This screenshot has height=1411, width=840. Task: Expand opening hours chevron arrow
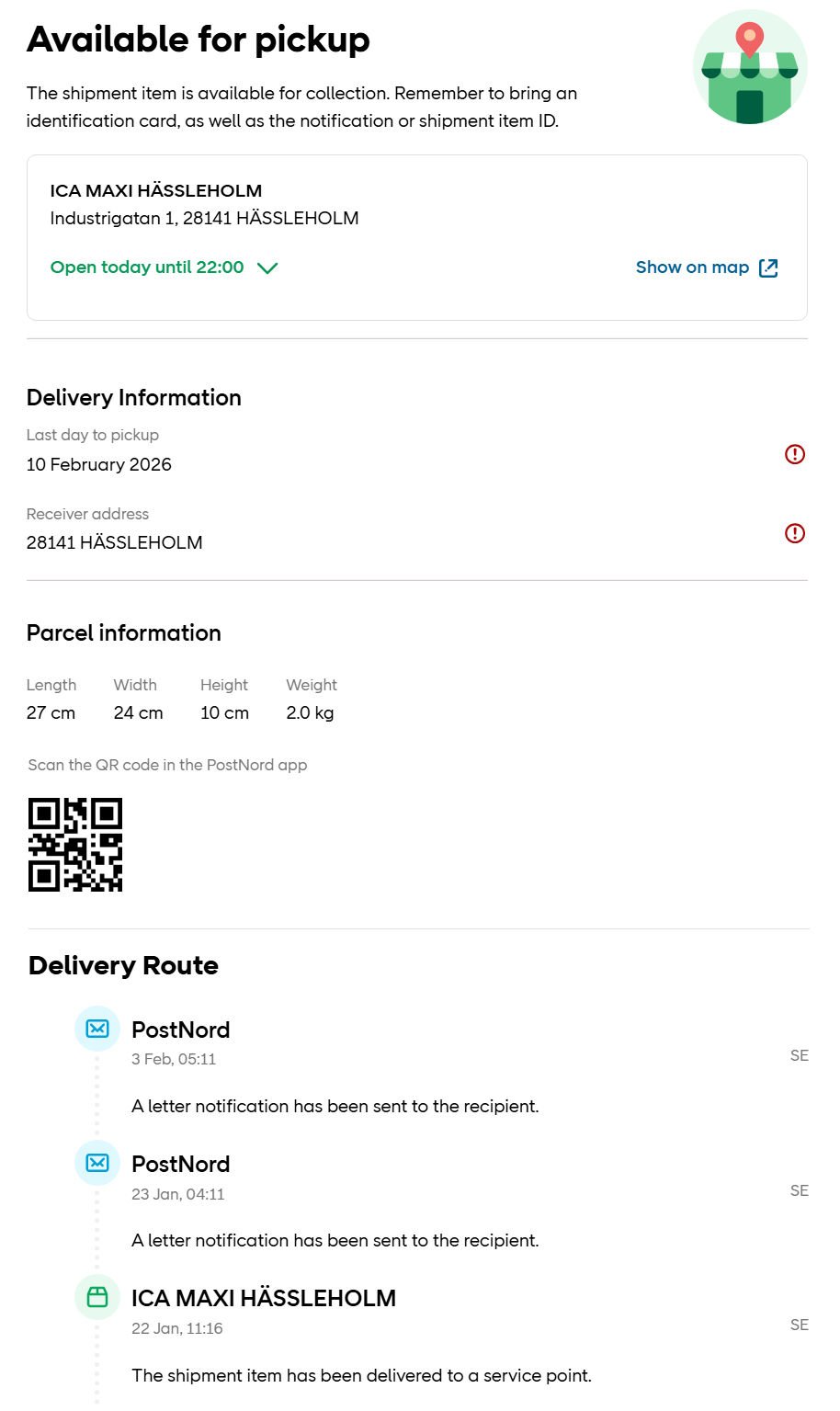click(x=267, y=268)
